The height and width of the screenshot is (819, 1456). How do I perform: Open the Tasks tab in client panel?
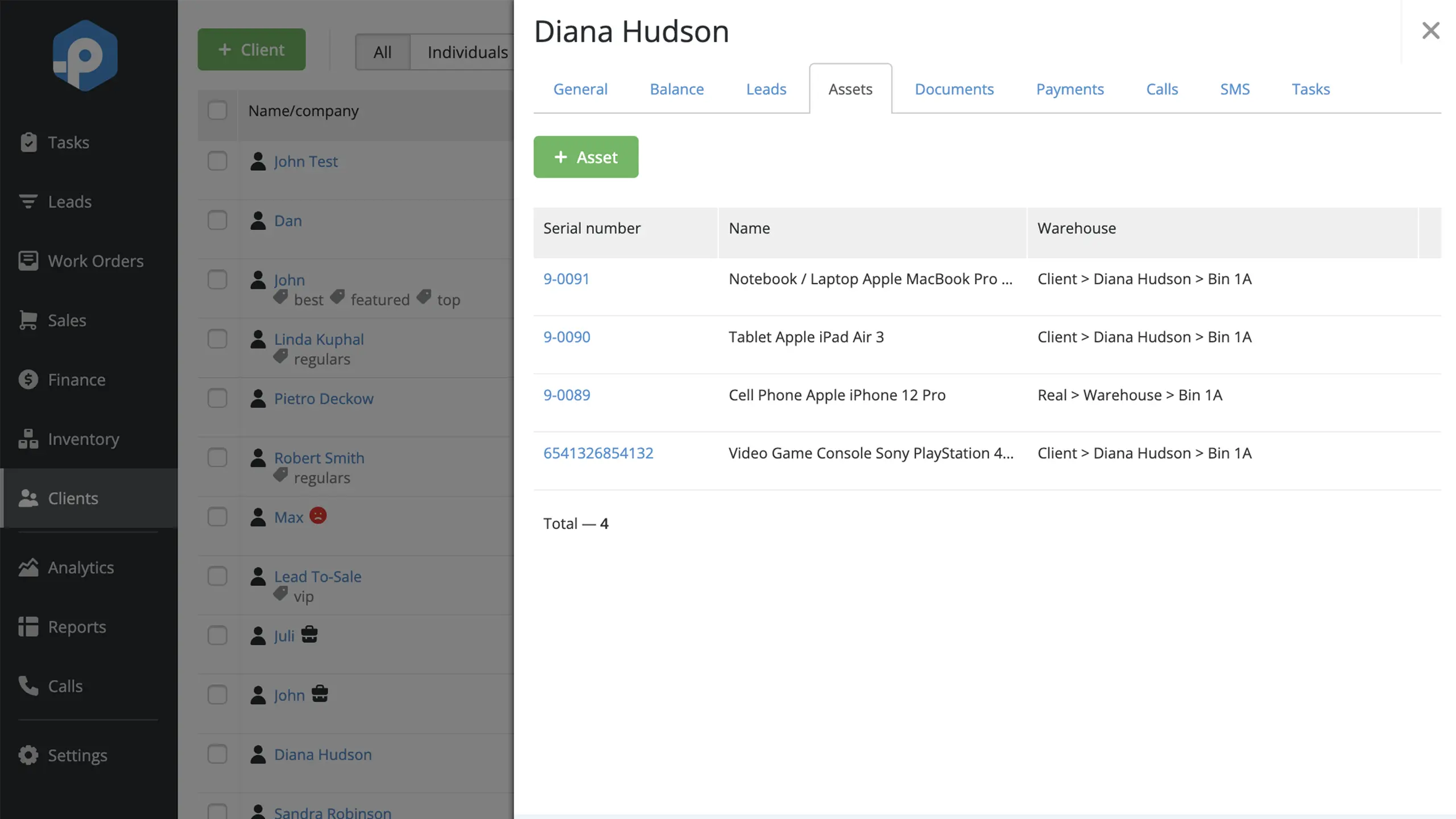[1310, 89]
